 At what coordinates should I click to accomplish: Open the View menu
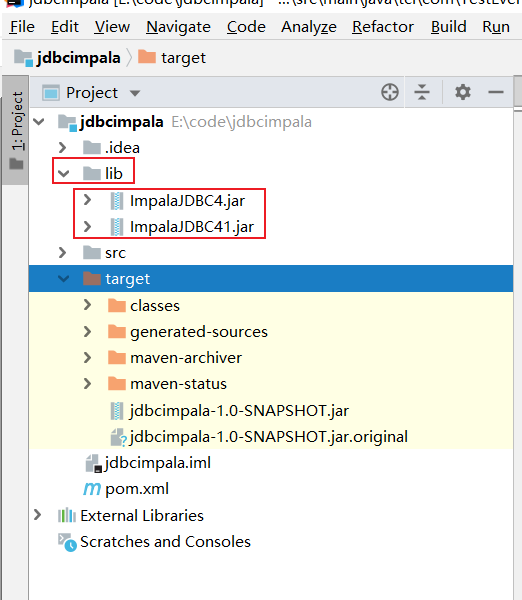click(112, 27)
